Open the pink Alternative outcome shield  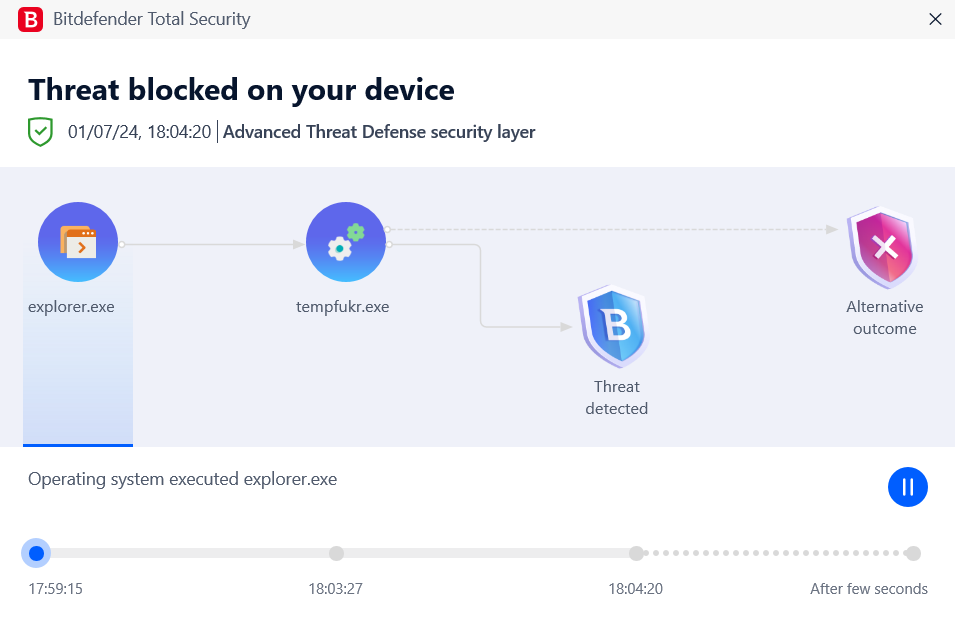click(x=884, y=247)
